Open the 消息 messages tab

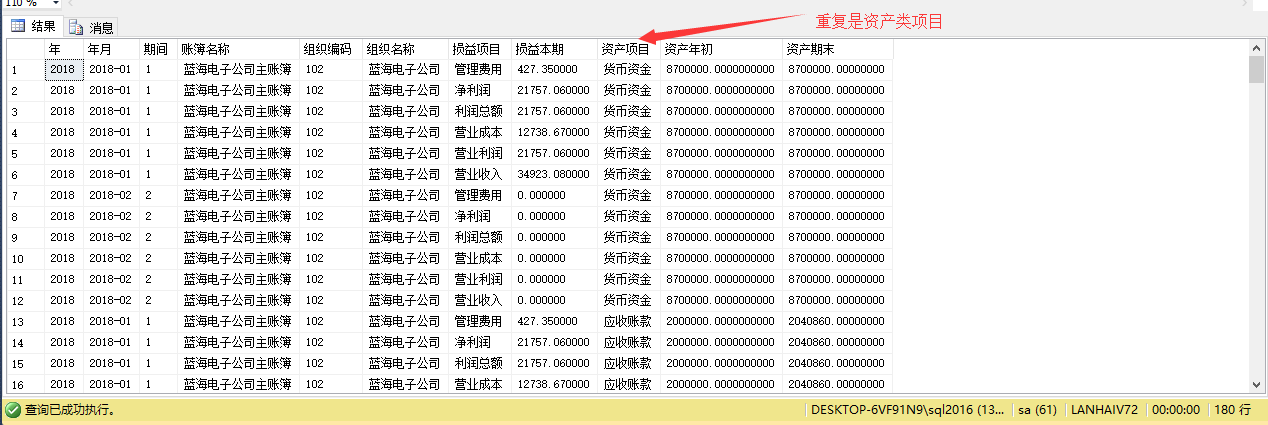[92, 28]
